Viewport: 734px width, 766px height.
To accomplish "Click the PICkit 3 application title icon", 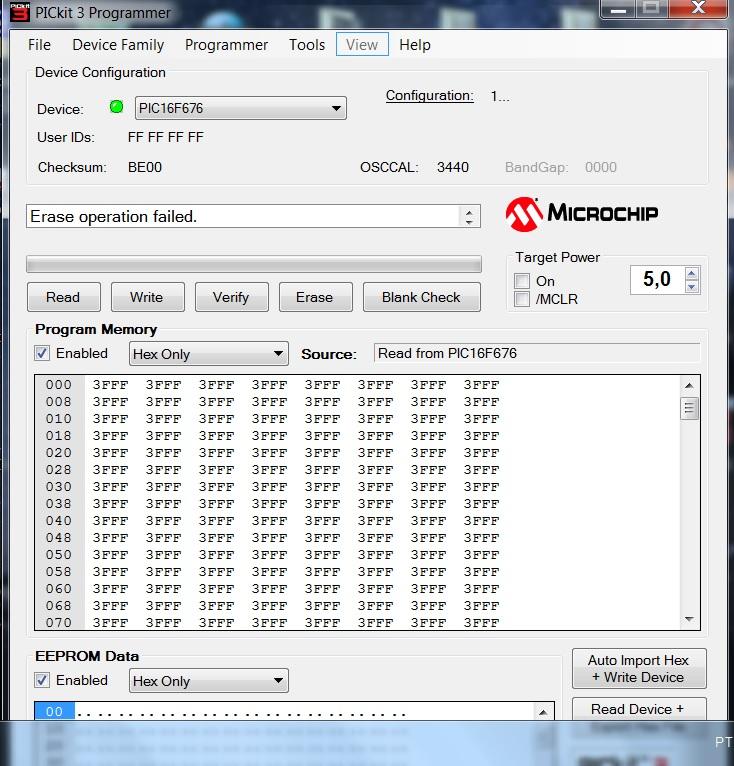I will click(20, 13).
